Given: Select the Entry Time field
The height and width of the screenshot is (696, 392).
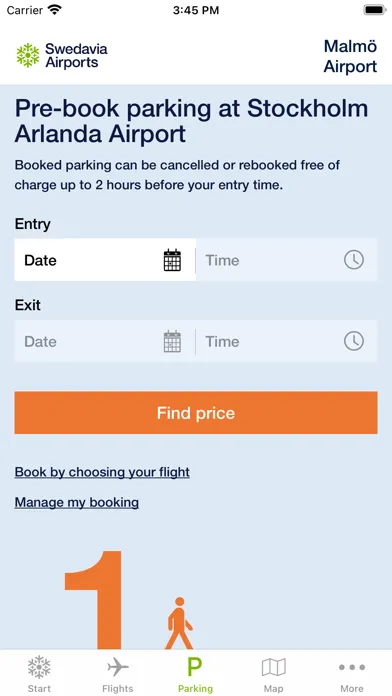Looking at the screenshot, I should coord(287,260).
